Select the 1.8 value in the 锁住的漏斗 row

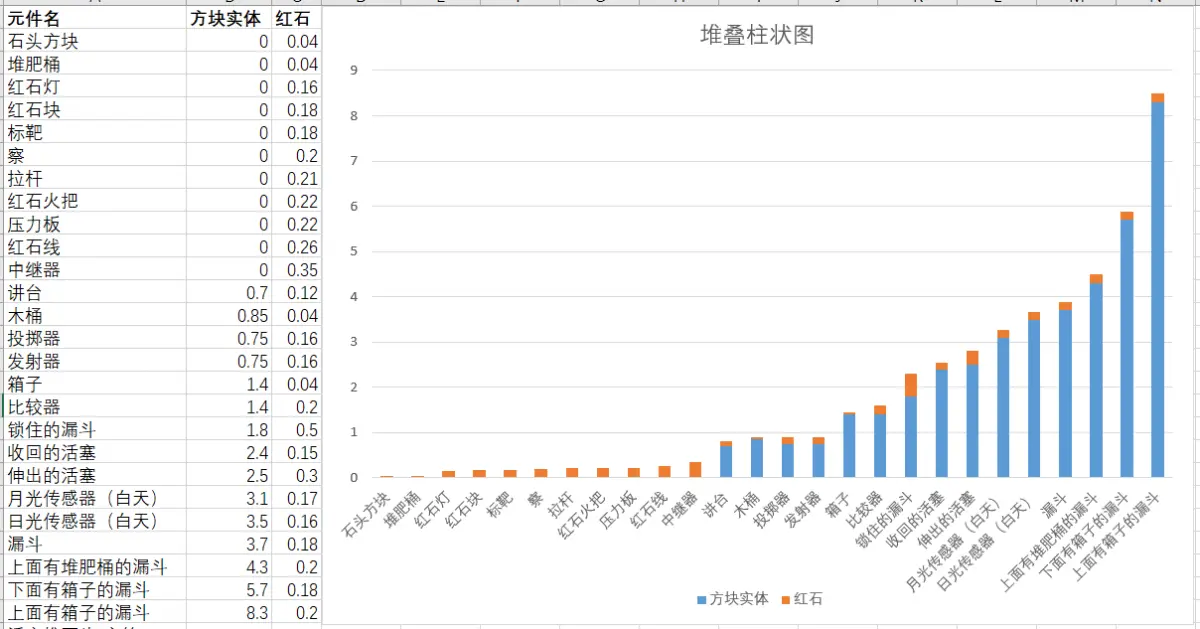229,430
